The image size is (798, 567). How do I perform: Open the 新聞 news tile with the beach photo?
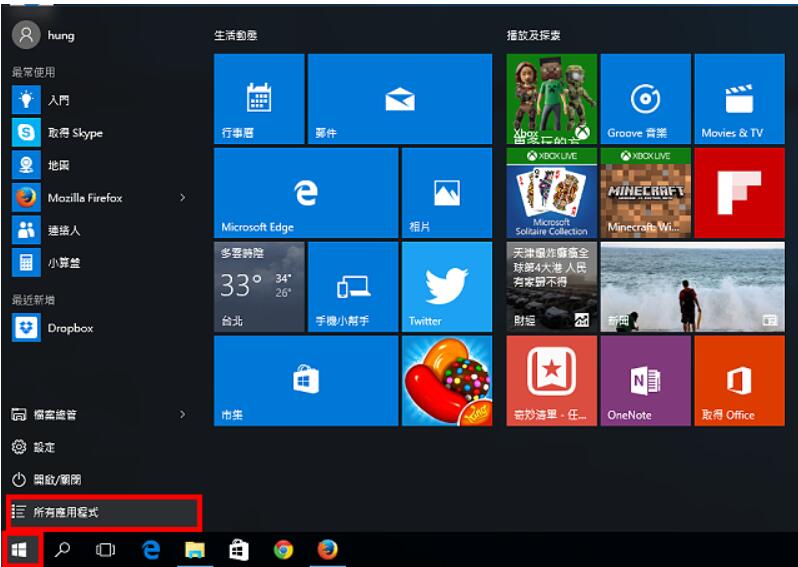coord(693,287)
